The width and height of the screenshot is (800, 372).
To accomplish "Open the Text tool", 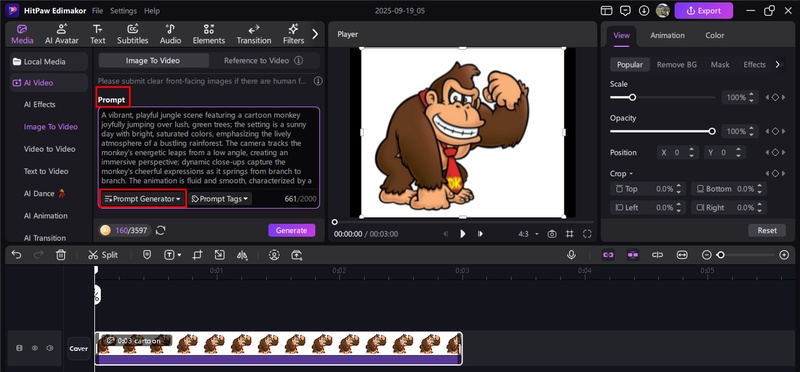I will 97,34.
